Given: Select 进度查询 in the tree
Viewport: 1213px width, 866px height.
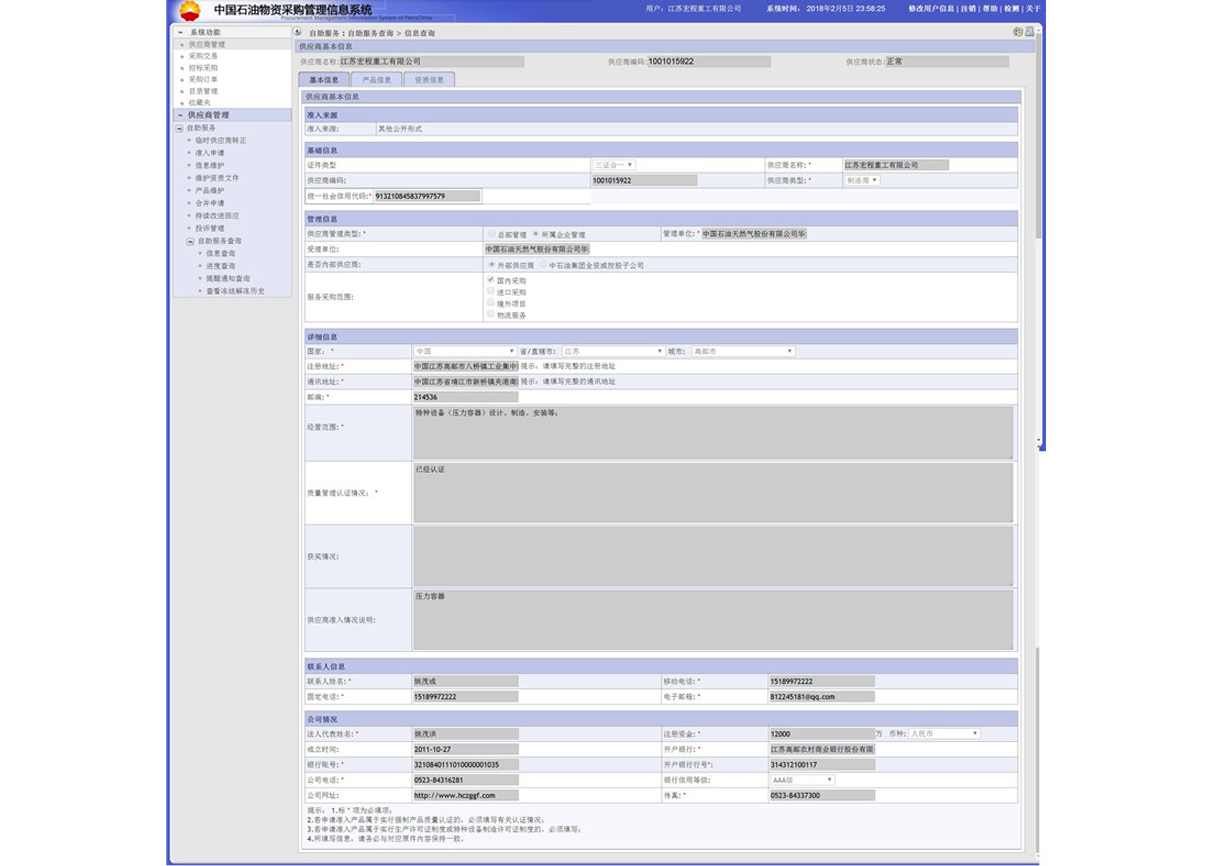Looking at the screenshot, I should point(221,266).
